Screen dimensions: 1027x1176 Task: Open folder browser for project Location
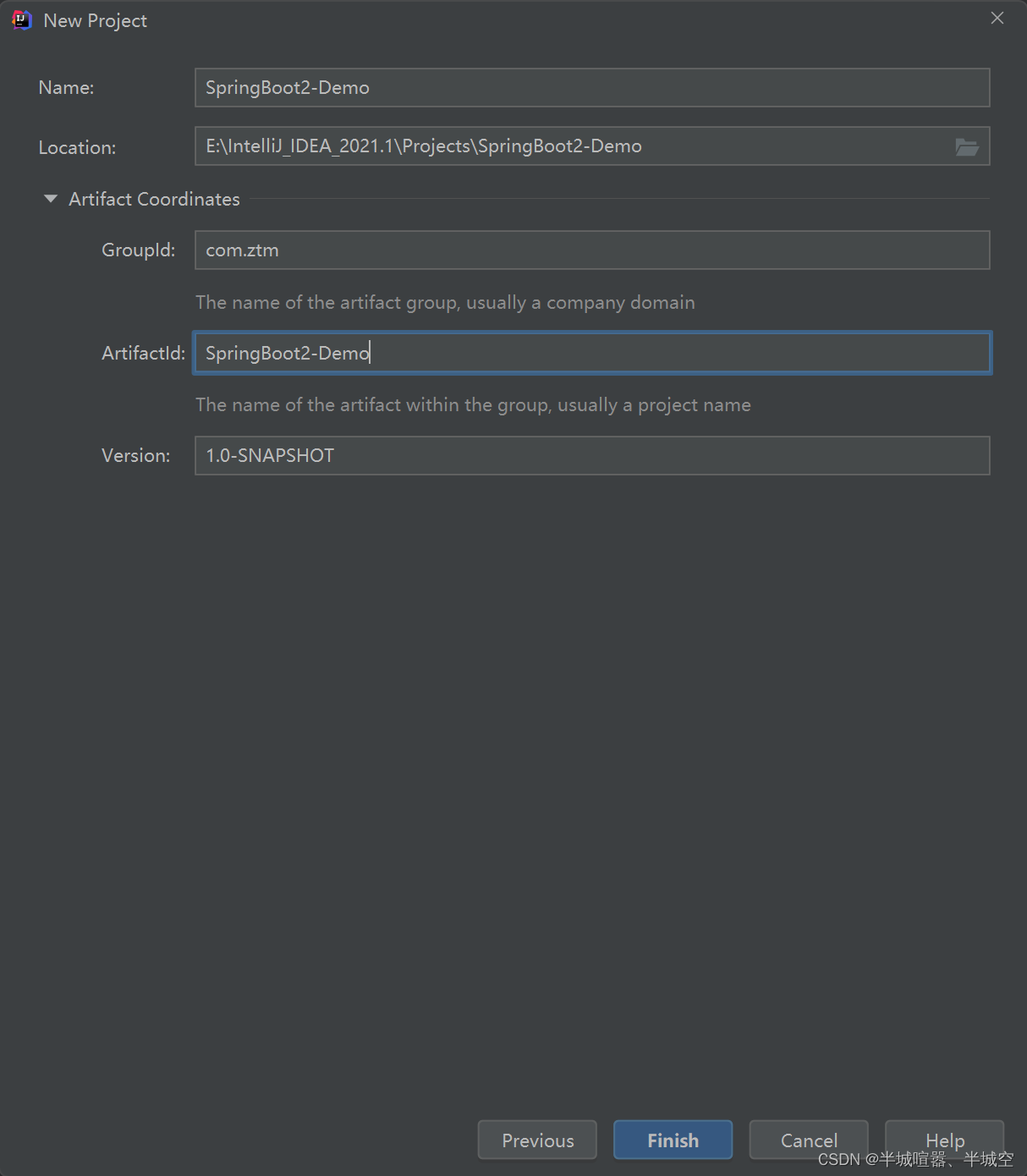click(x=966, y=147)
